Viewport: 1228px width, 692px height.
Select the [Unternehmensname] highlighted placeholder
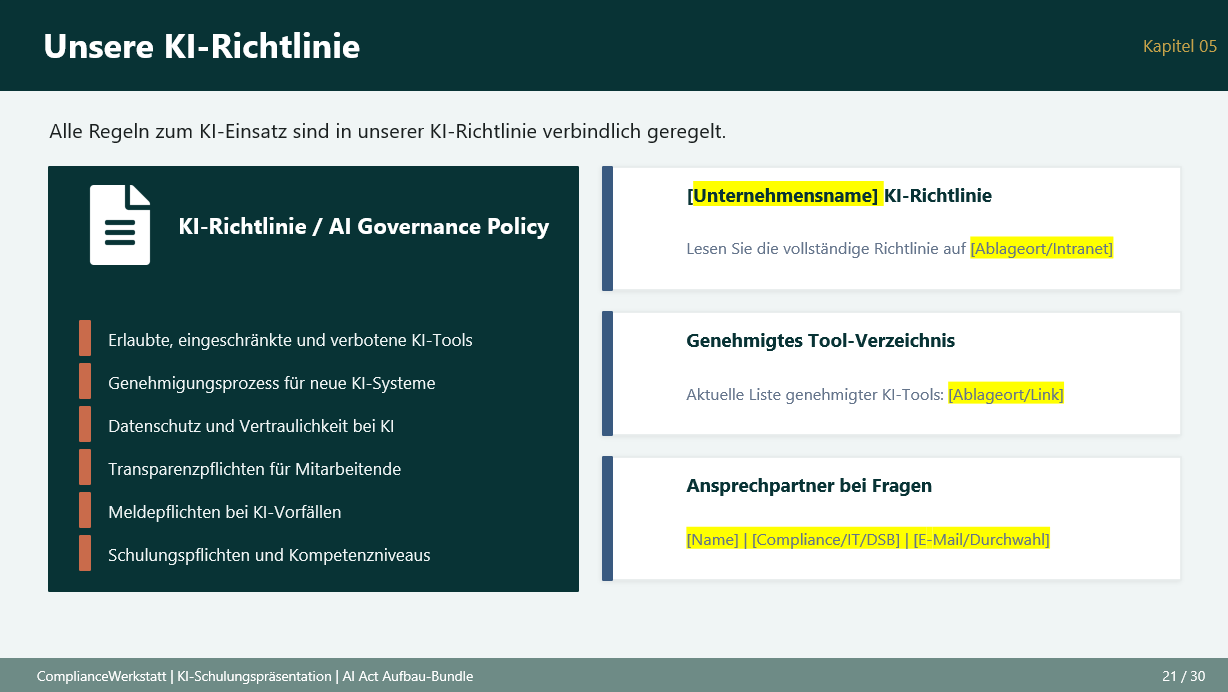(x=783, y=195)
